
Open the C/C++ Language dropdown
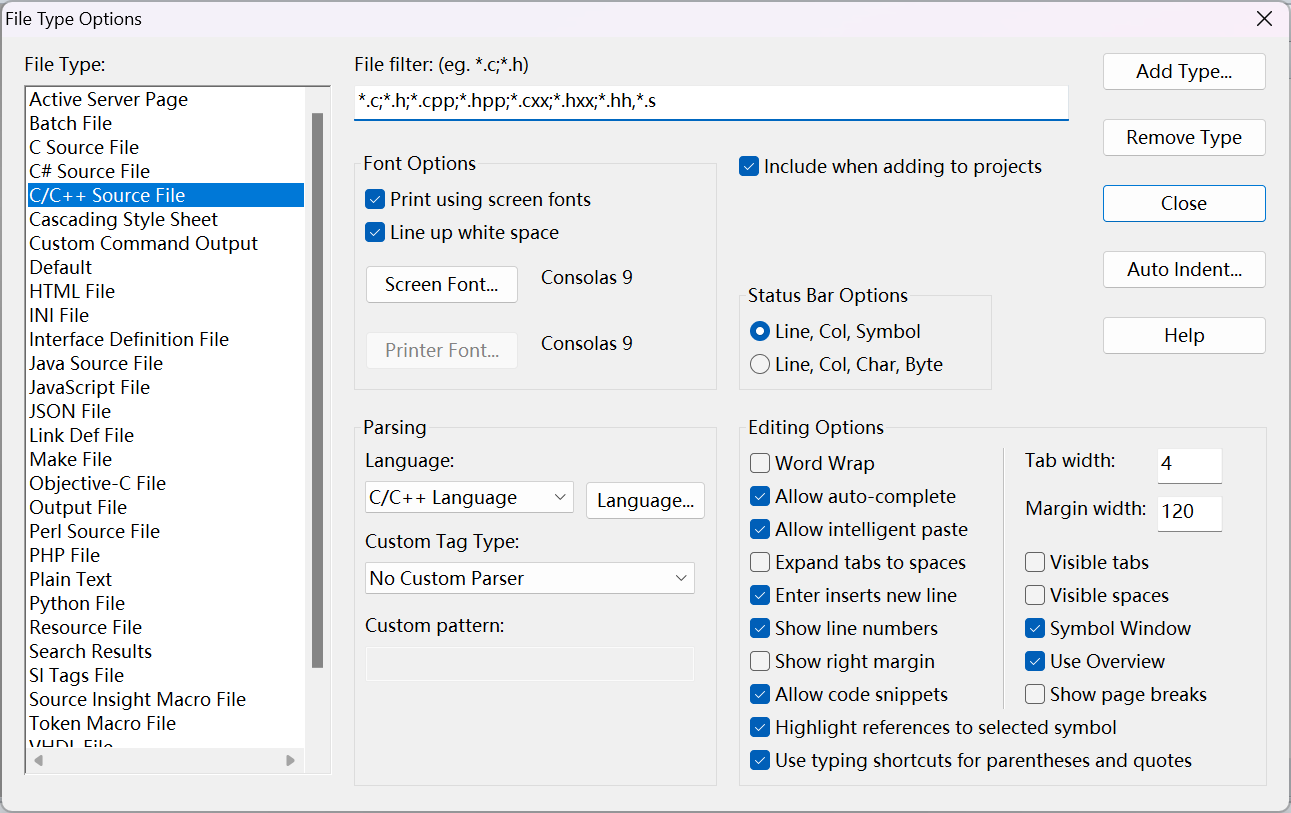pyautogui.click(x=468, y=497)
